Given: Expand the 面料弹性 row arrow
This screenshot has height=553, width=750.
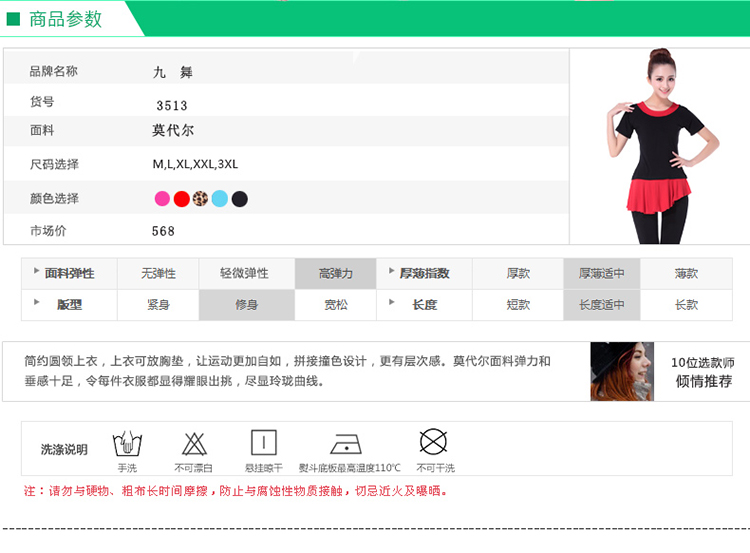Looking at the screenshot, I should pyautogui.click(x=37, y=271).
